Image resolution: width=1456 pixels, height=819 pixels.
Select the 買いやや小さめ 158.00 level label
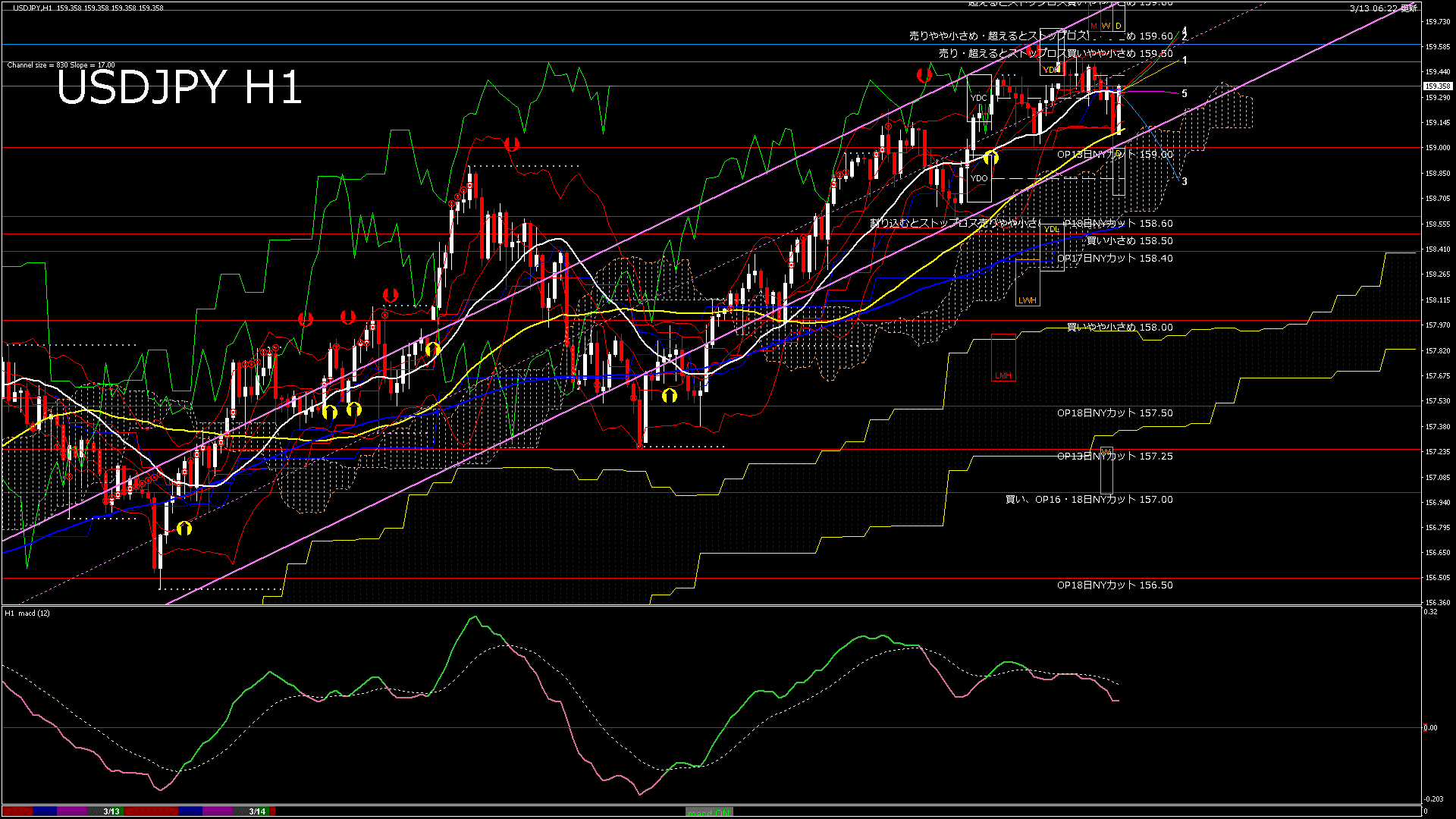(x=1119, y=327)
